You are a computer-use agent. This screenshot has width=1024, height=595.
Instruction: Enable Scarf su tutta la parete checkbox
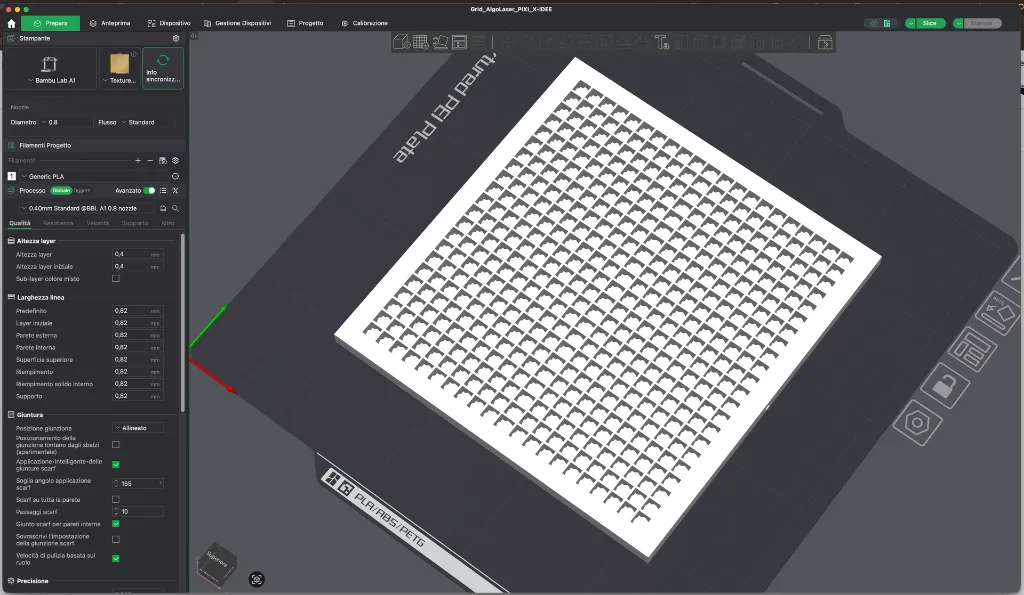tap(116, 499)
